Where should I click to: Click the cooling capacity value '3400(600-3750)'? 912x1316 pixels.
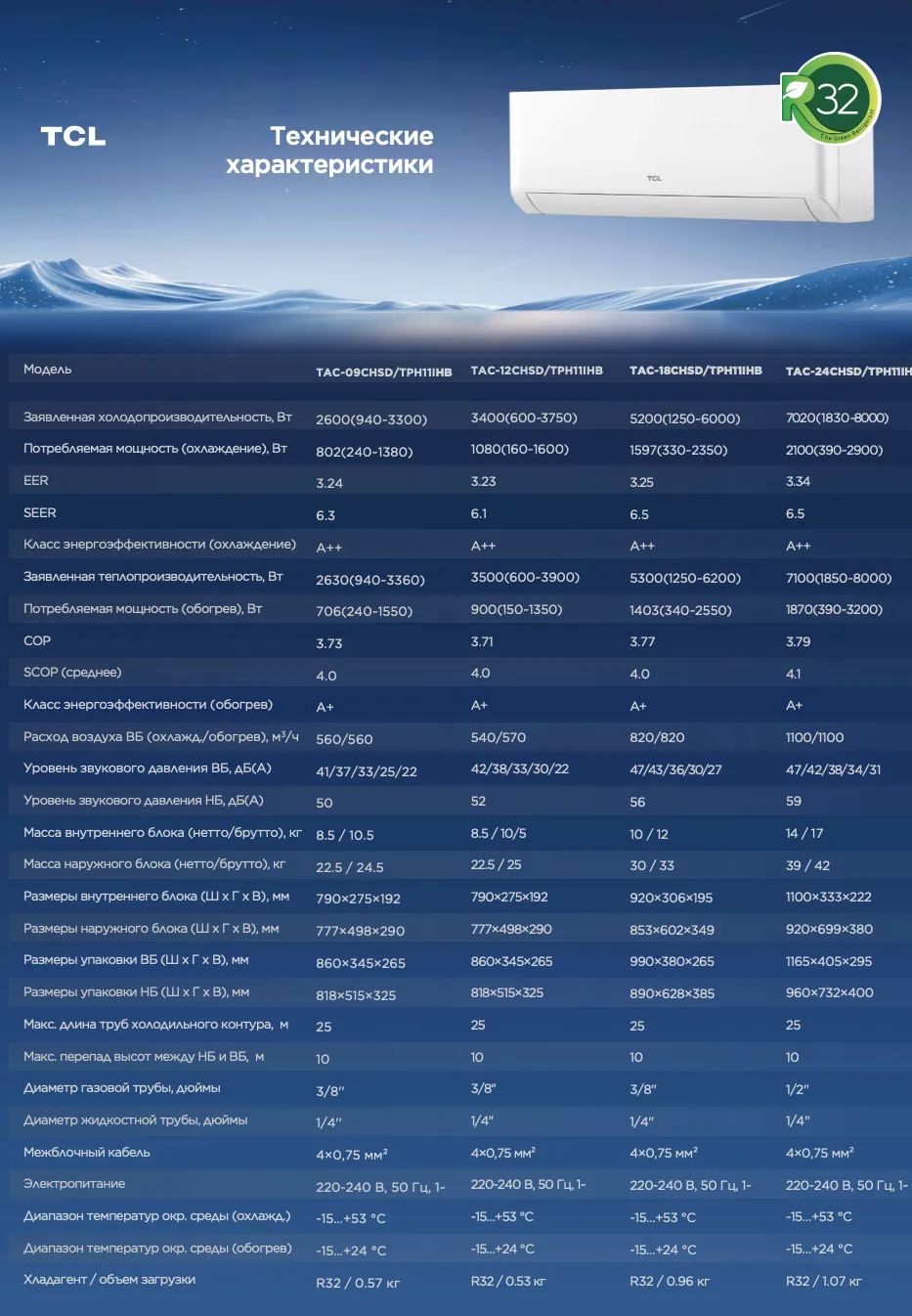pyautogui.click(x=524, y=417)
